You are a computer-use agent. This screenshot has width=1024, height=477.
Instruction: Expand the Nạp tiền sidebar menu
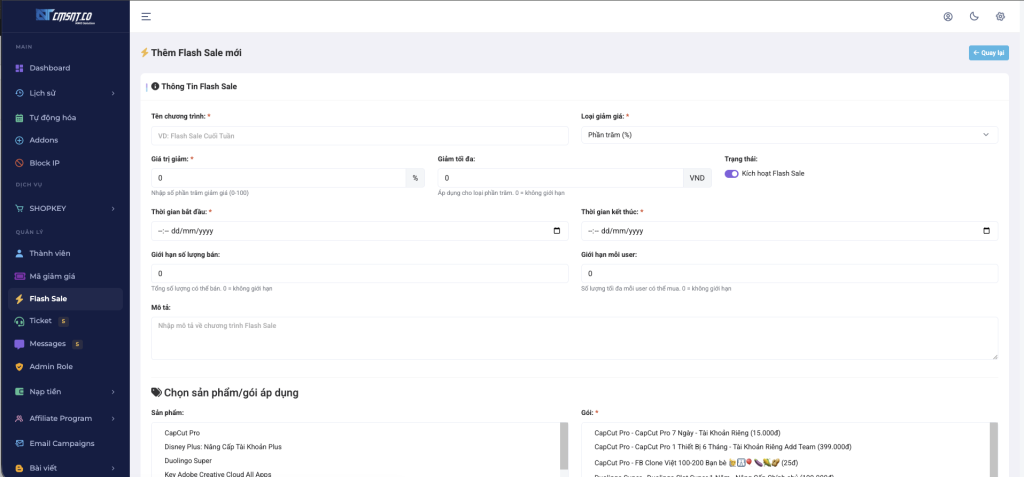[64, 391]
